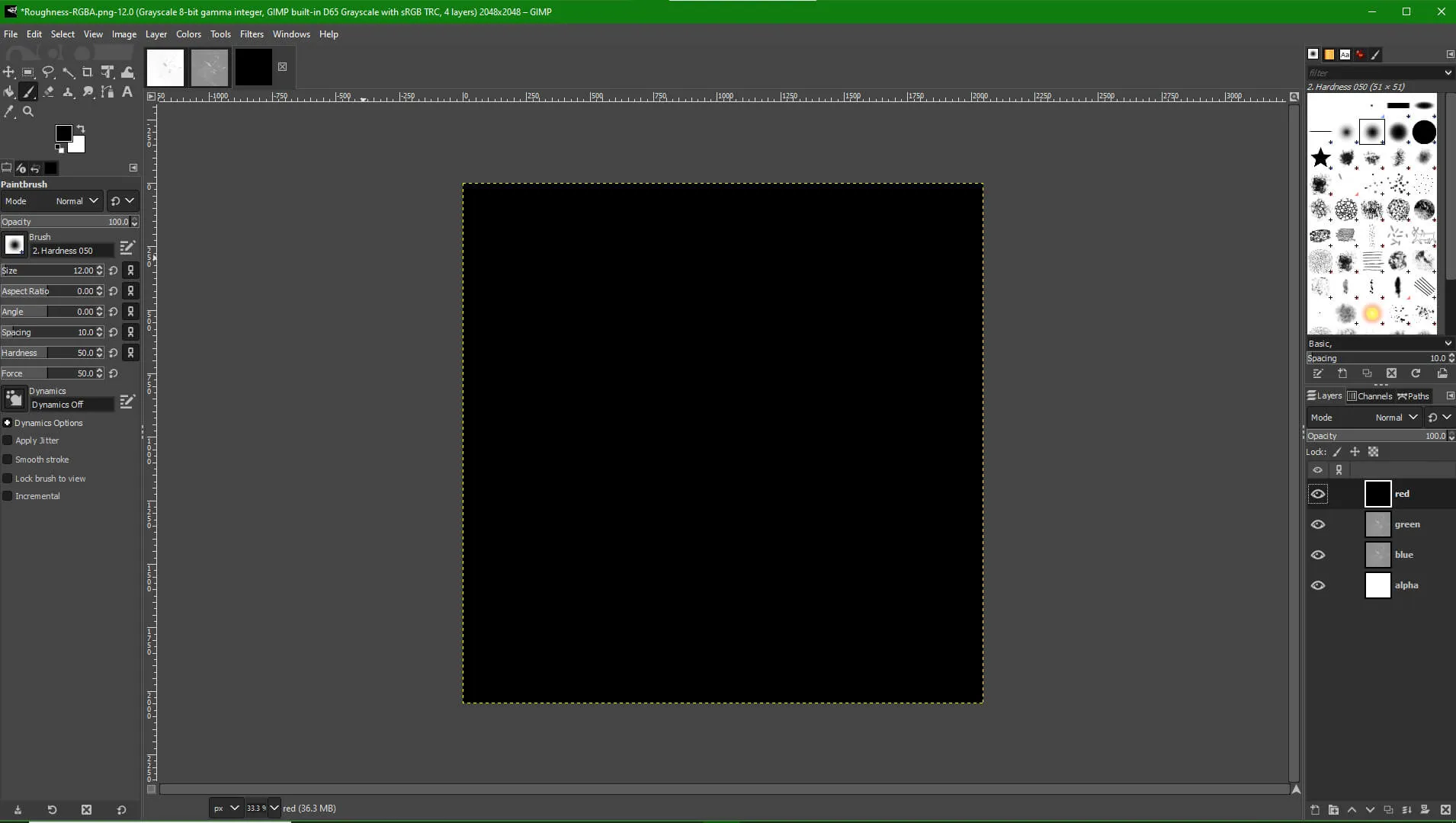This screenshot has height=823, width=1456.
Task: Click the foreground color swatch
Action: click(x=63, y=134)
